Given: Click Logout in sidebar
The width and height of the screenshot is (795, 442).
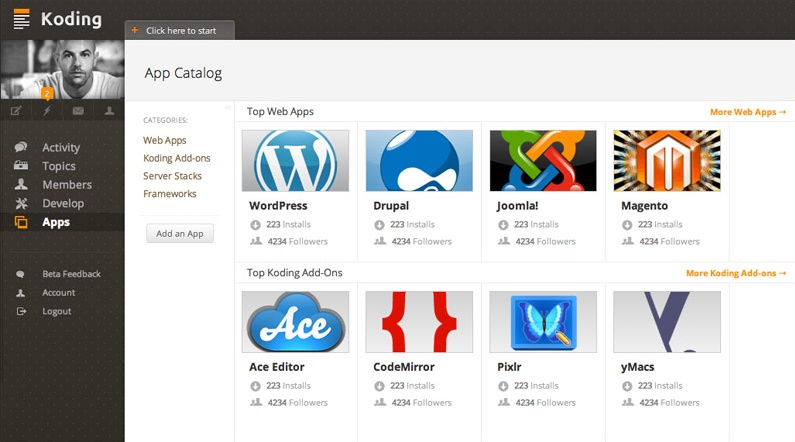Looking at the screenshot, I should coord(56,312).
